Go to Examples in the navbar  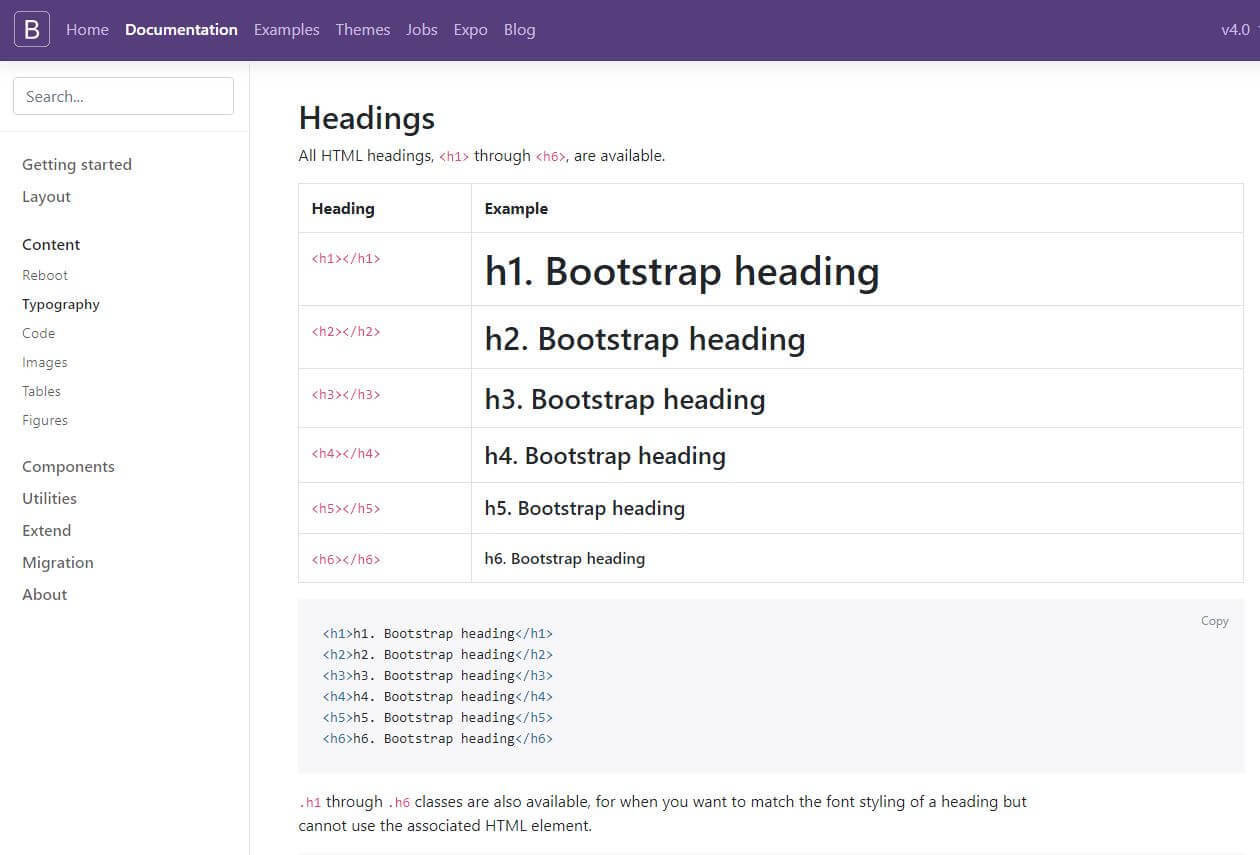286,30
